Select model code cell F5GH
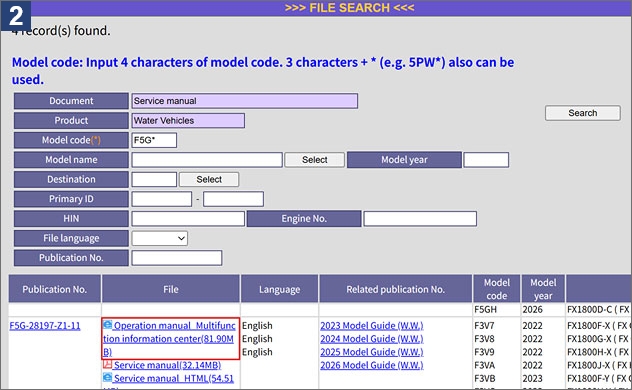This screenshot has height=390, width=632. tap(485, 309)
